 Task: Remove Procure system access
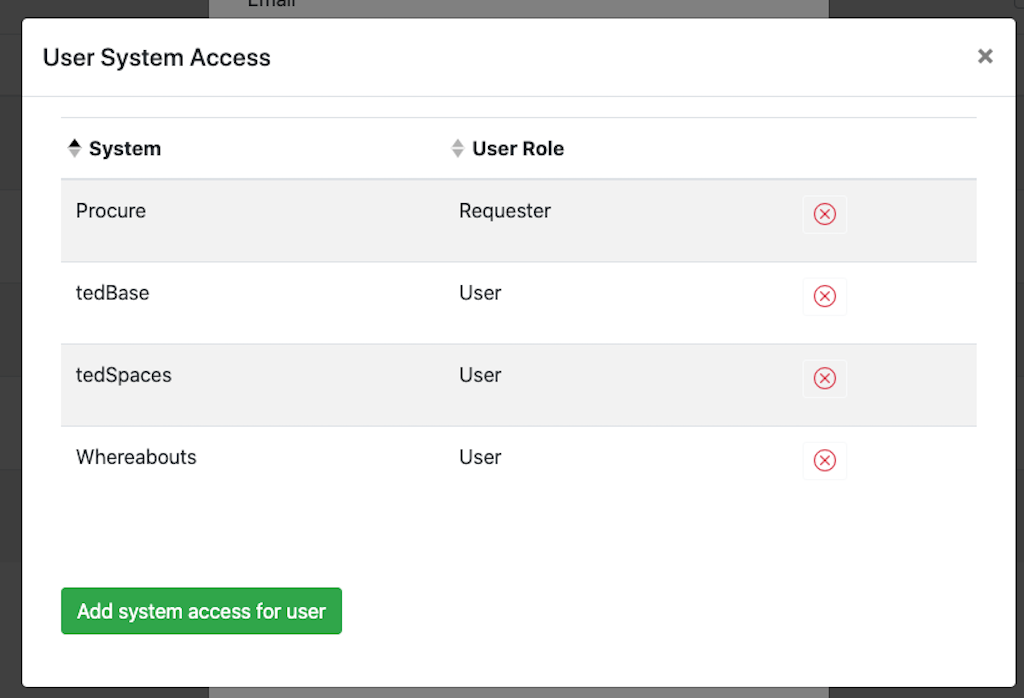click(824, 214)
